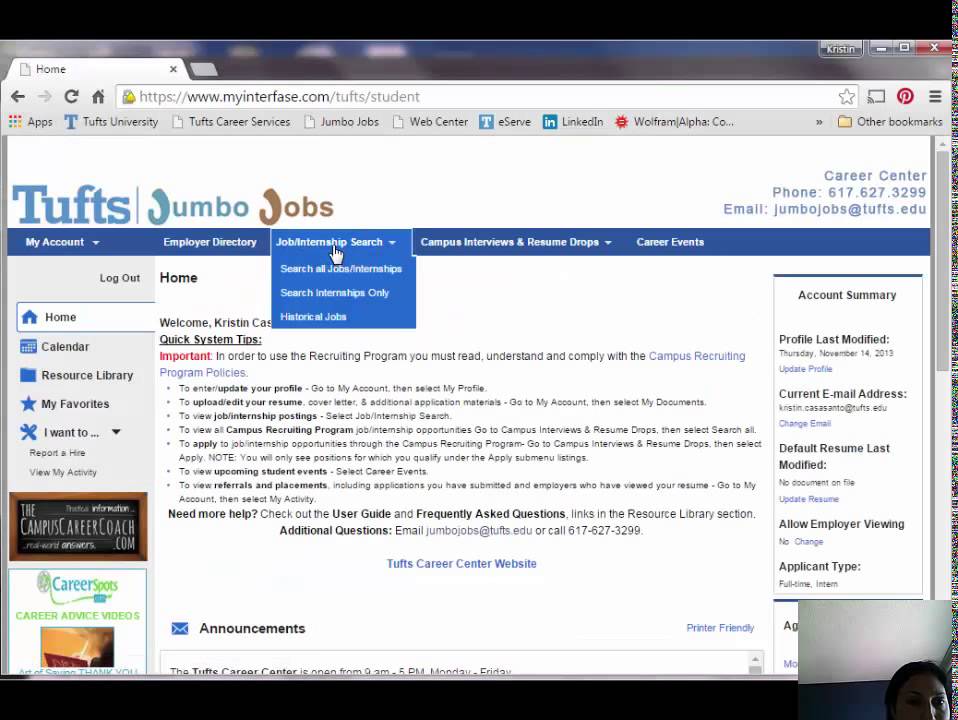Click Log Out link

pos(120,278)
